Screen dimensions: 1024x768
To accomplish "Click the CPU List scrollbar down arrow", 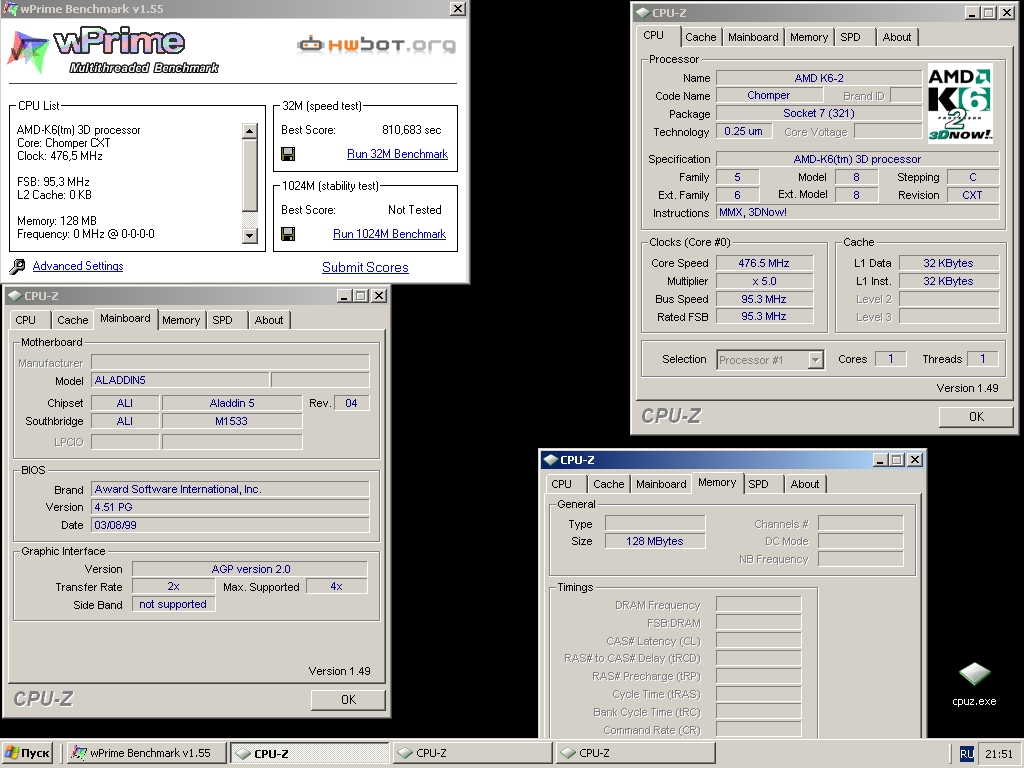I will (249, 236).
